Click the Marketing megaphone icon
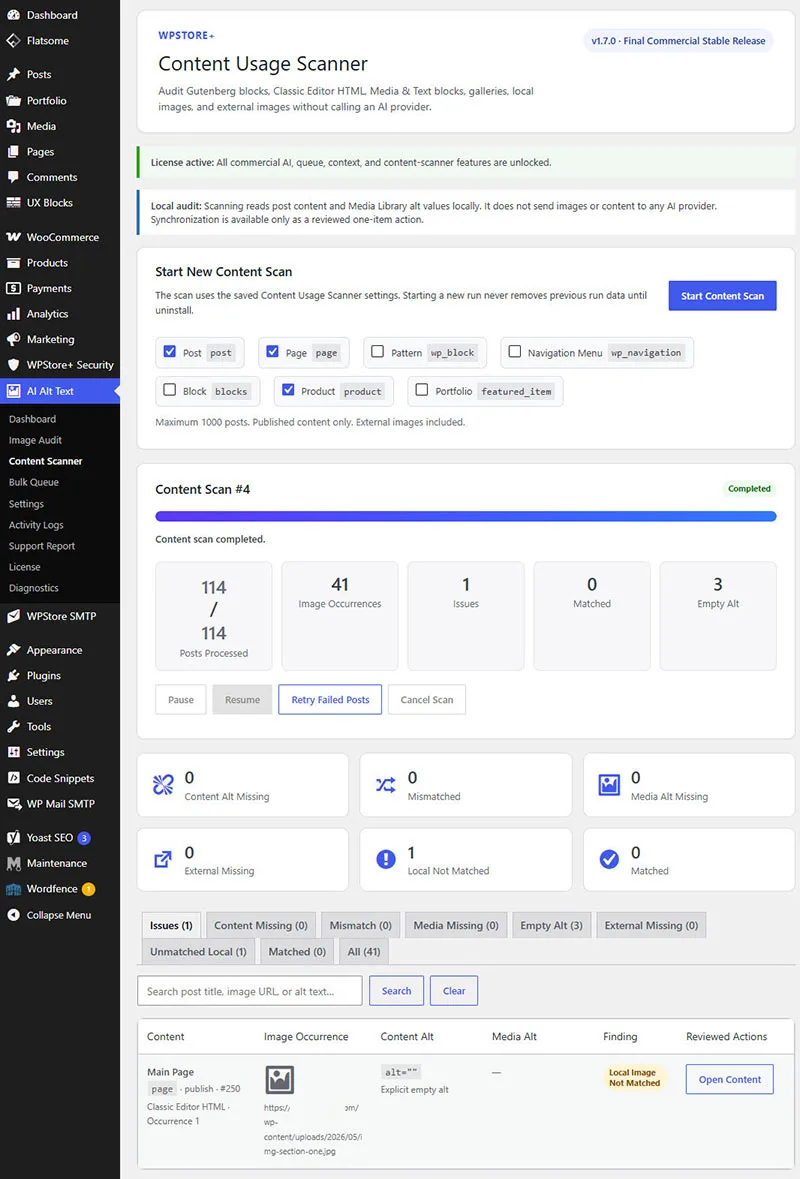The height and width of the screenshot is (1179, 800). (x=14, y=339)
